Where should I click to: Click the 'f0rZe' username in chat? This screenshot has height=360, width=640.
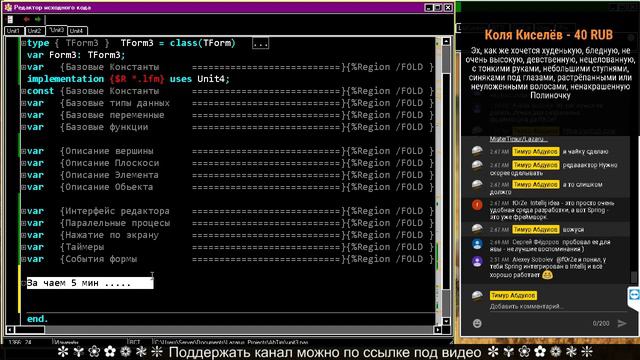(x=520, y=203)
